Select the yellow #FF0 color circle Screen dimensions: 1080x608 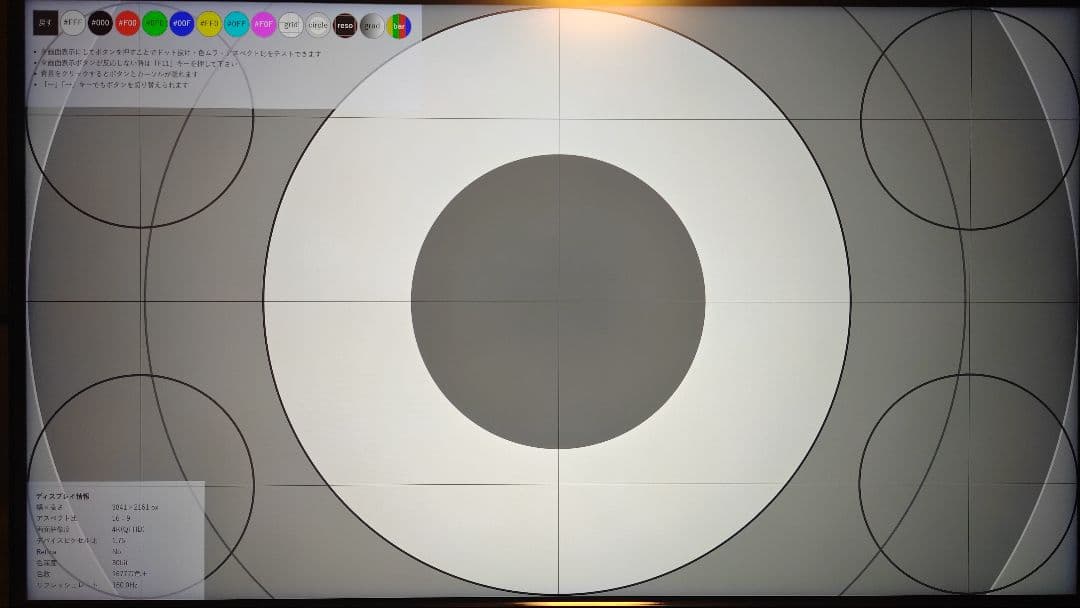209,24
